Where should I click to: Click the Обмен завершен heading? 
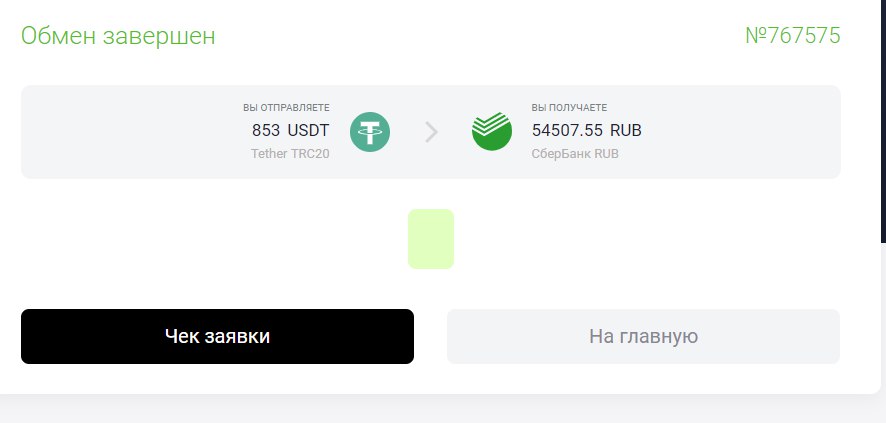tap(118, 36)
